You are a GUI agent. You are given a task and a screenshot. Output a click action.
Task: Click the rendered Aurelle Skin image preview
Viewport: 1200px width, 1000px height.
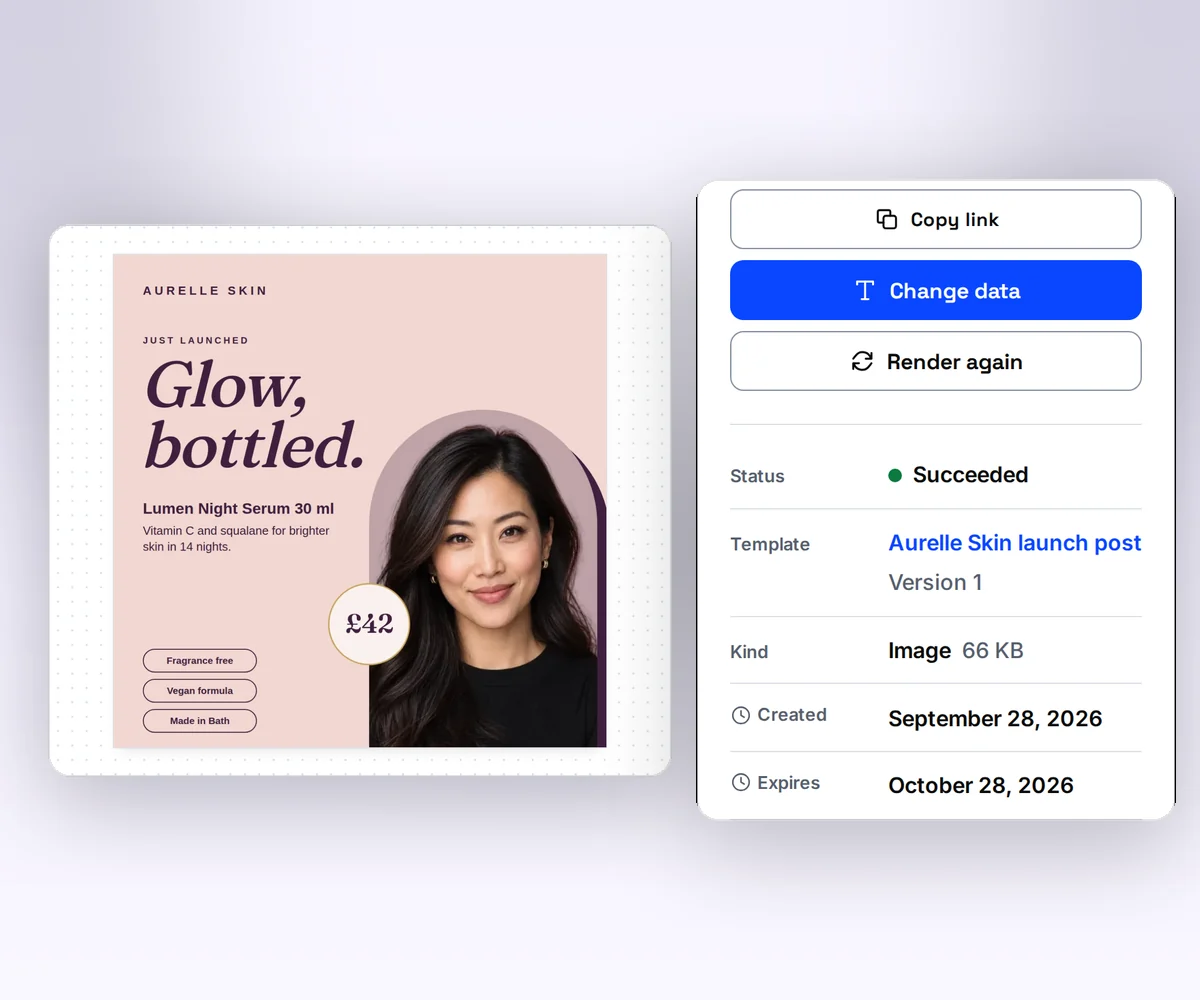point(360,500)
